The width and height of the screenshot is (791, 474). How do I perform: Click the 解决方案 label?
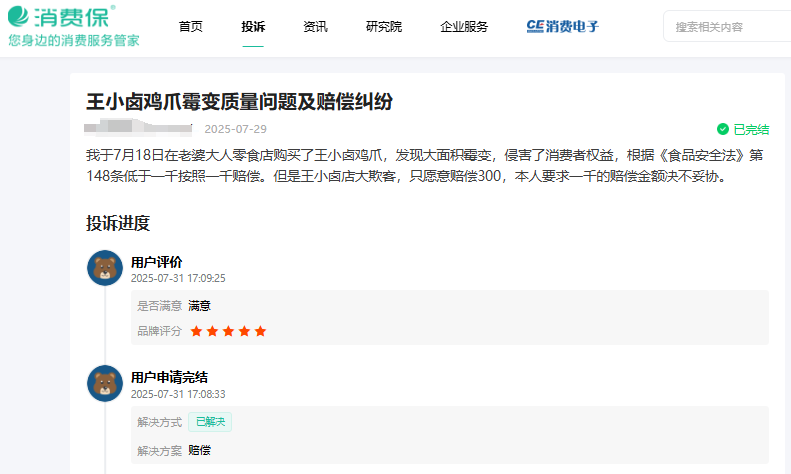click(159, 450)
